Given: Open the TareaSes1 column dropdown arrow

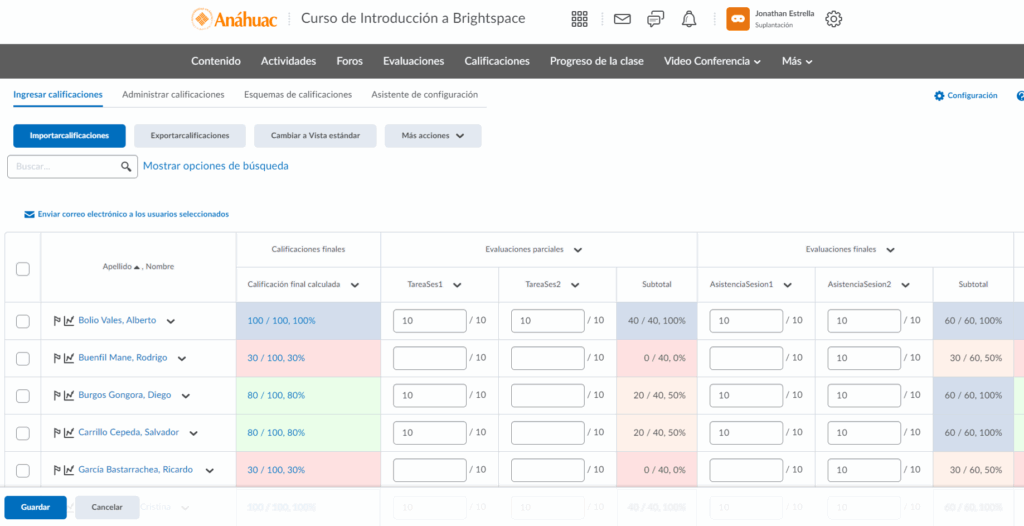Looking at the screenshot, I should (457, 285).
